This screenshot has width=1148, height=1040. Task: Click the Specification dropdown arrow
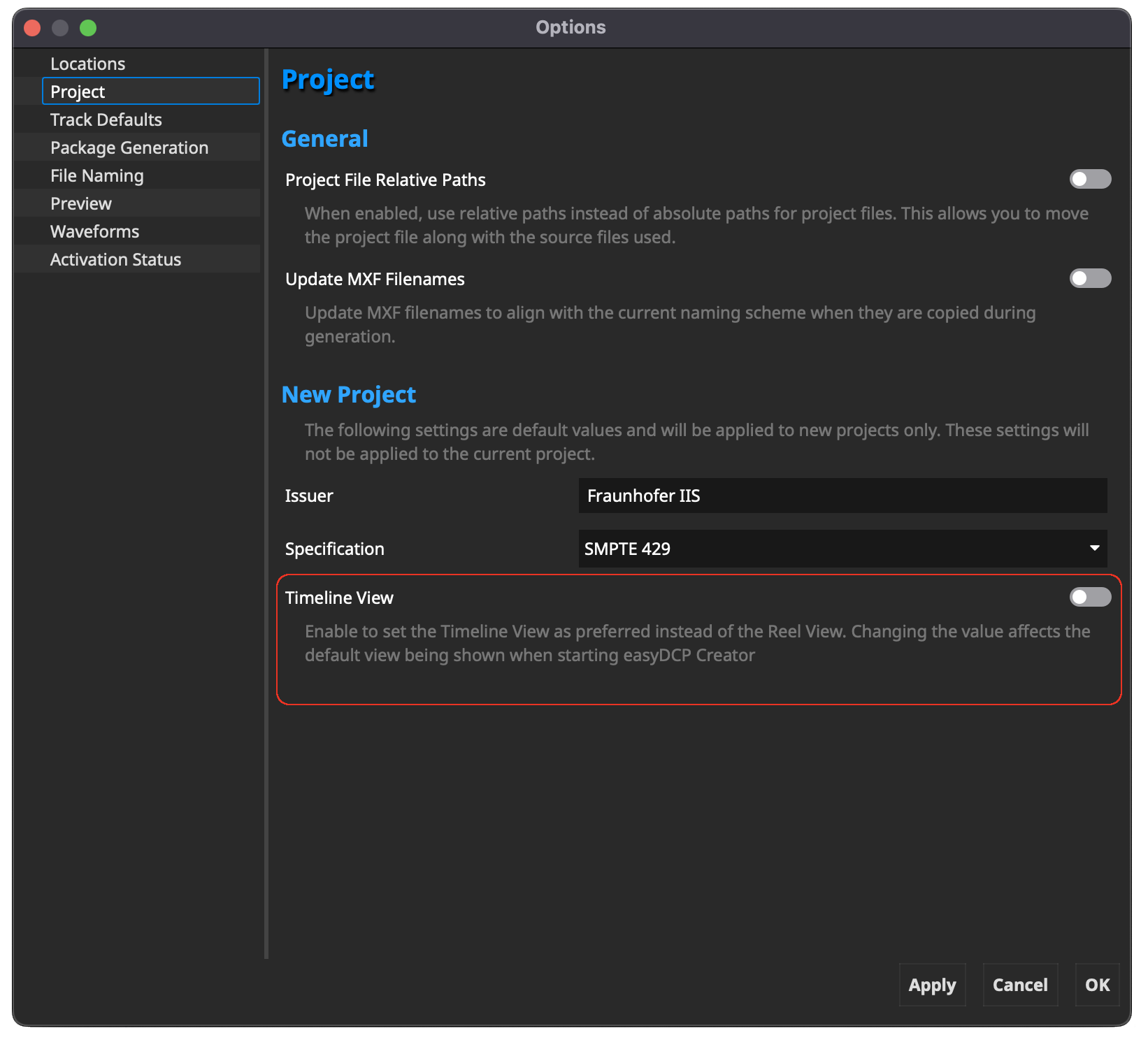pyautogui.click(x=1094, y=549)
